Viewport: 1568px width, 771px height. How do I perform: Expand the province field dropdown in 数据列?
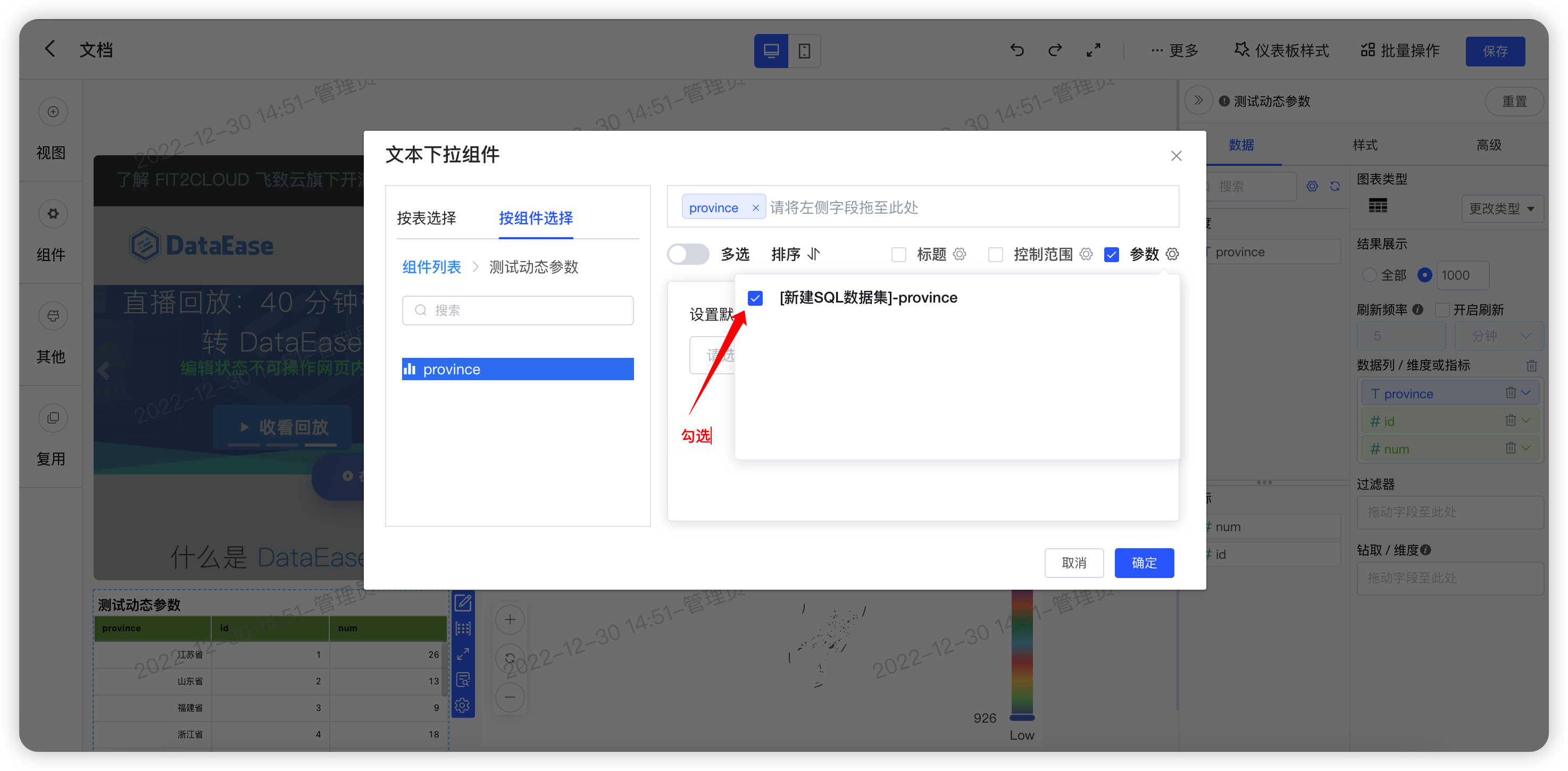(x=1527, y=393)
